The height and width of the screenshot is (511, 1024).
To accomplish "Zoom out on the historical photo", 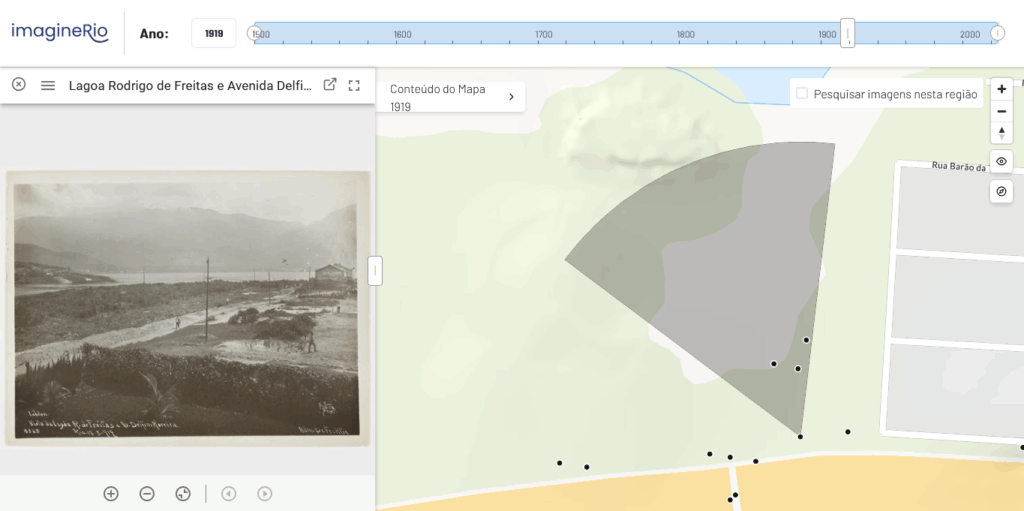I will pos(147,493).
